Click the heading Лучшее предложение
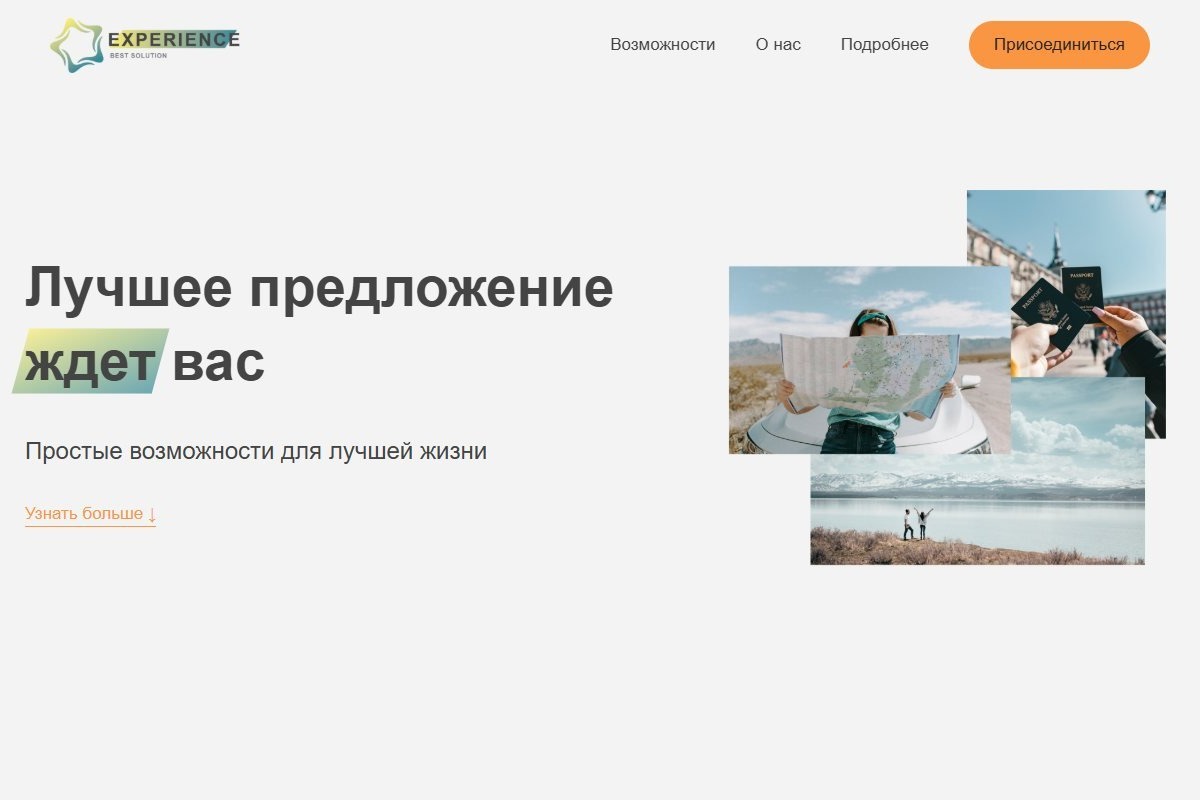 tap(319, 288)
